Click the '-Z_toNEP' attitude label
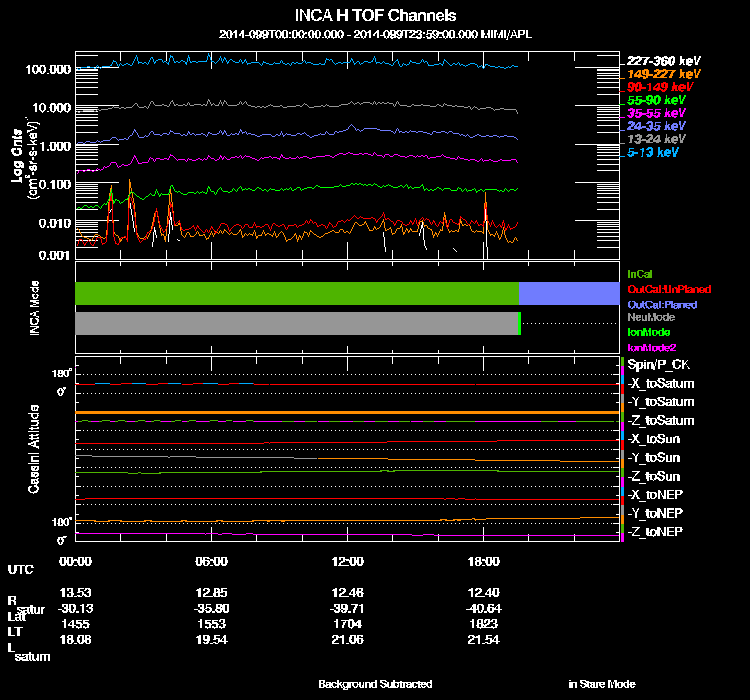750x700 pixels. [x=655, y=532]
